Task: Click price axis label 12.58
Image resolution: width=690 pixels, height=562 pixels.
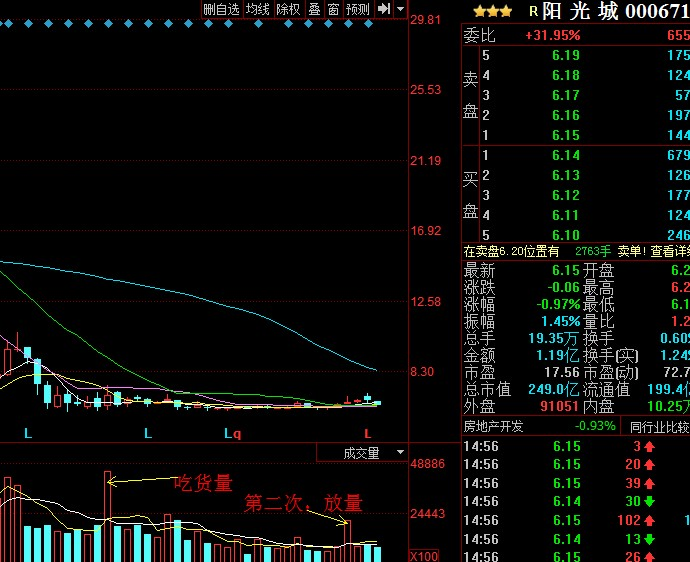Action: (426, 302)
